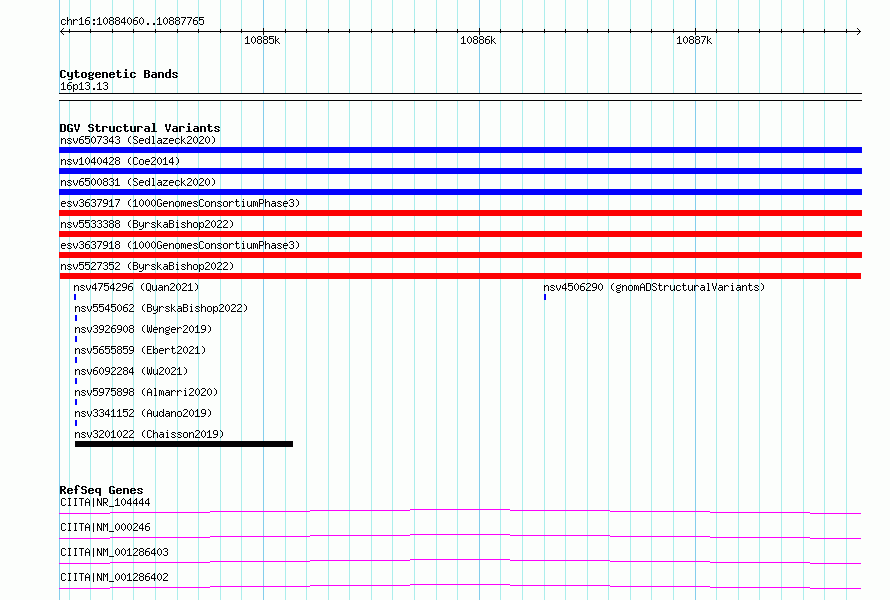Select variant nsv6507343 (Sedlazeck2020) label

(x=138, y=140)
